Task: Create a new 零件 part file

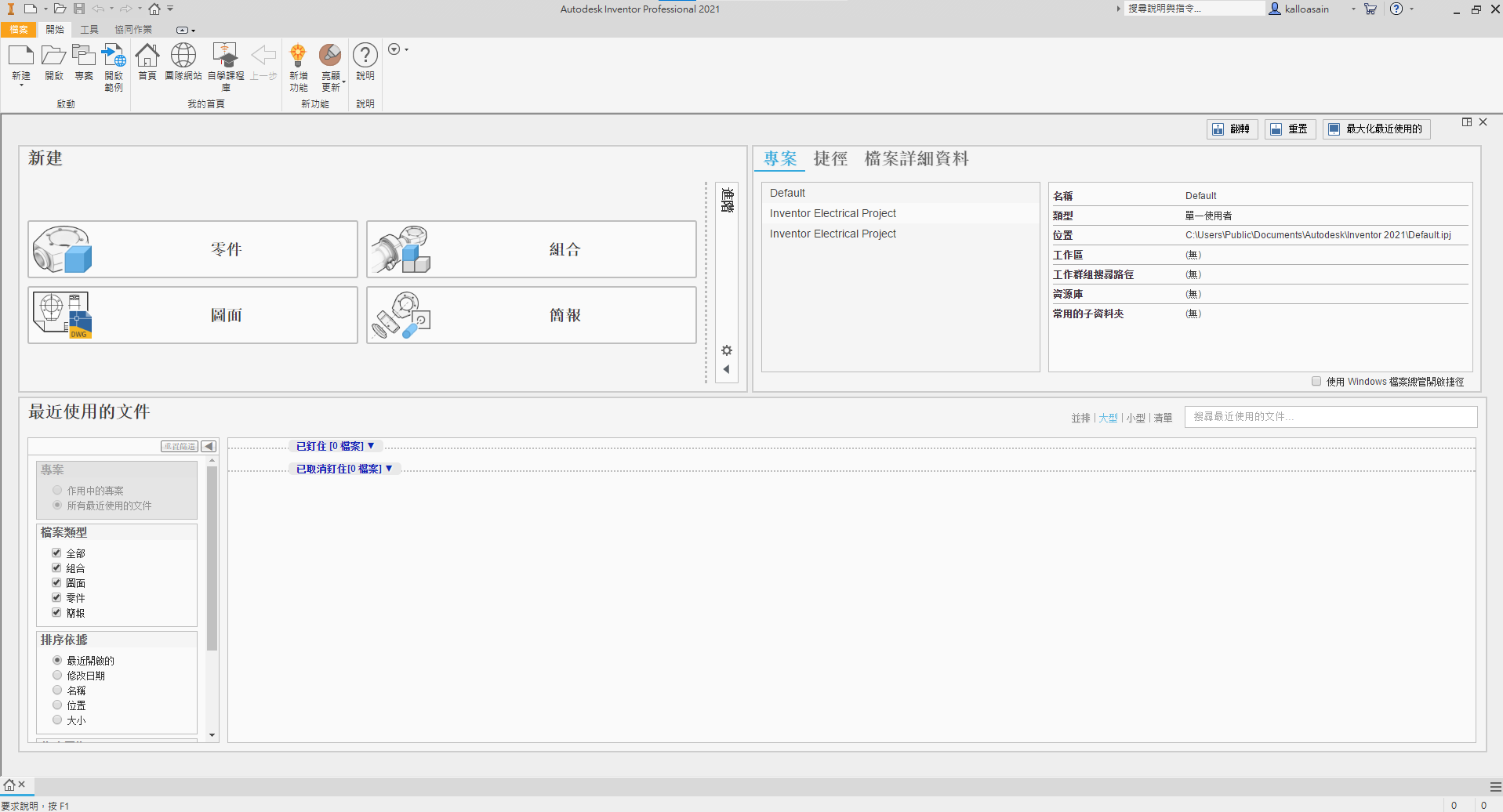Action: pos(193,249)
